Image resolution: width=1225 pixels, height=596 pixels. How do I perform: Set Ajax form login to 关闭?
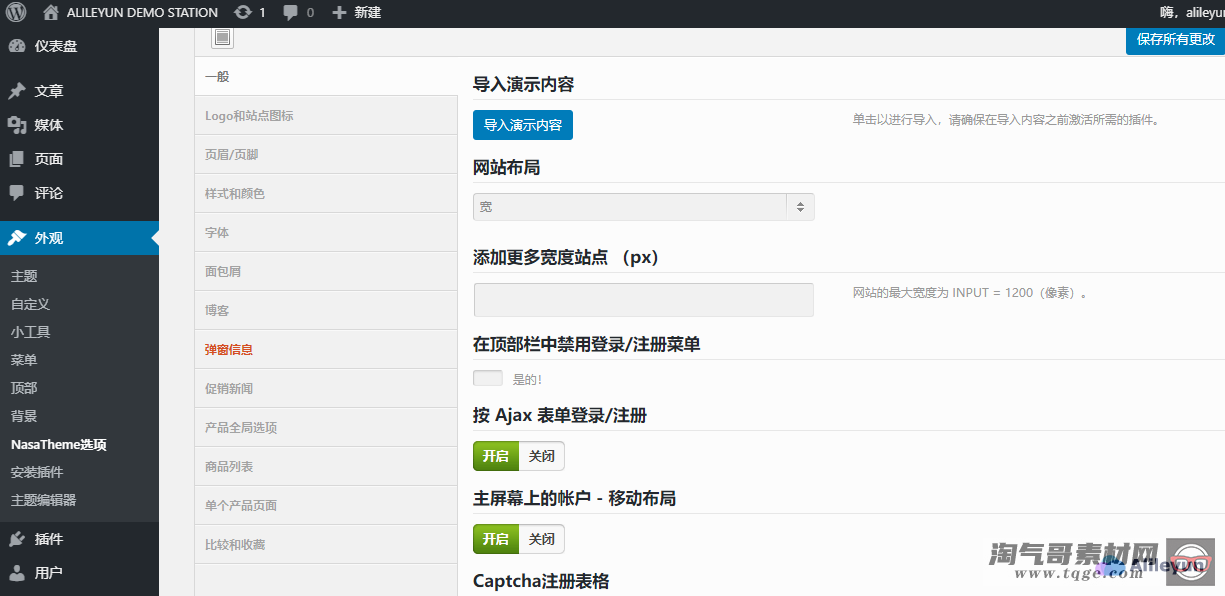coord(541,456)
